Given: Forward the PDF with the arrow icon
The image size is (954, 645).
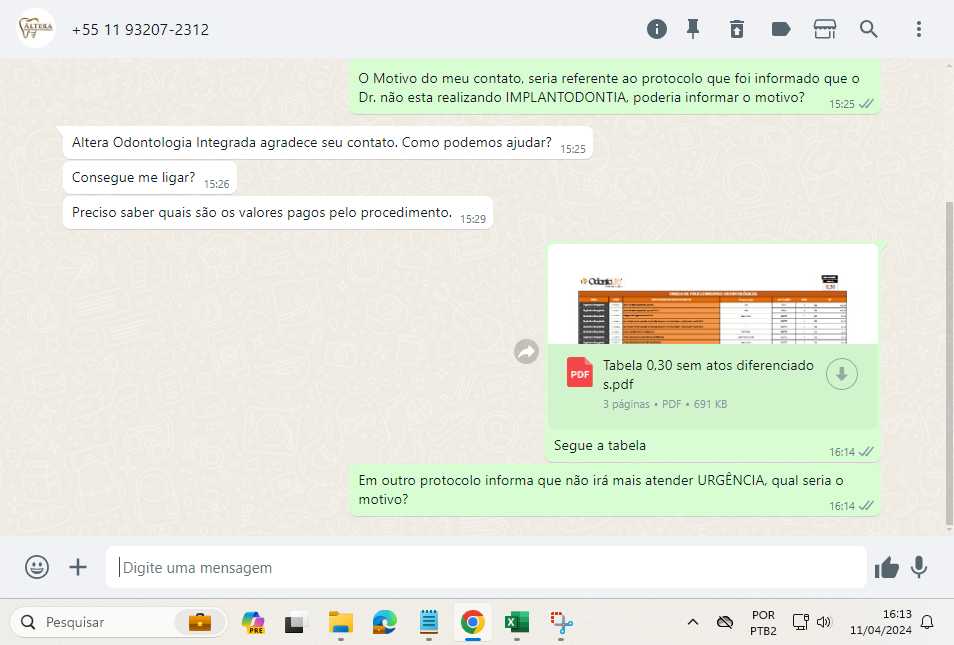Looking at the screenshot, I should pyautogui.click(x=526, y=352).
